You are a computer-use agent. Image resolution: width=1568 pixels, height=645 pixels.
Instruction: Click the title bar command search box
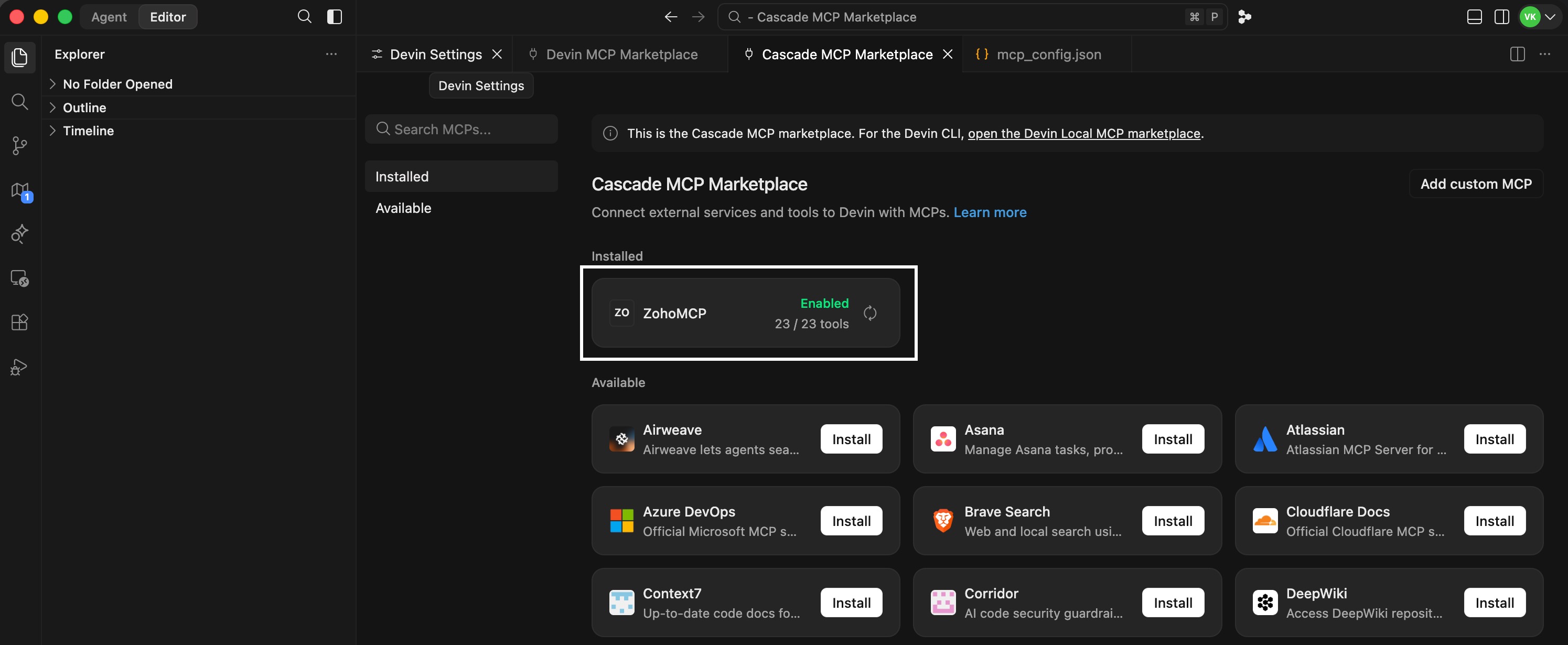[x=972, y=17]
